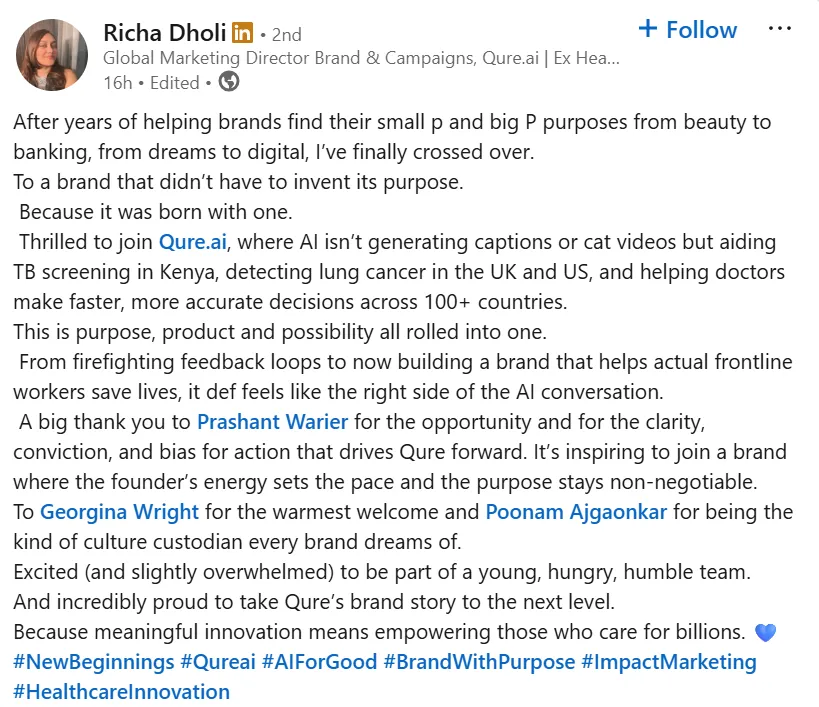Click the Global Marketing Director headline text
Screen dimensions: 819x707
tap(361, 58)
